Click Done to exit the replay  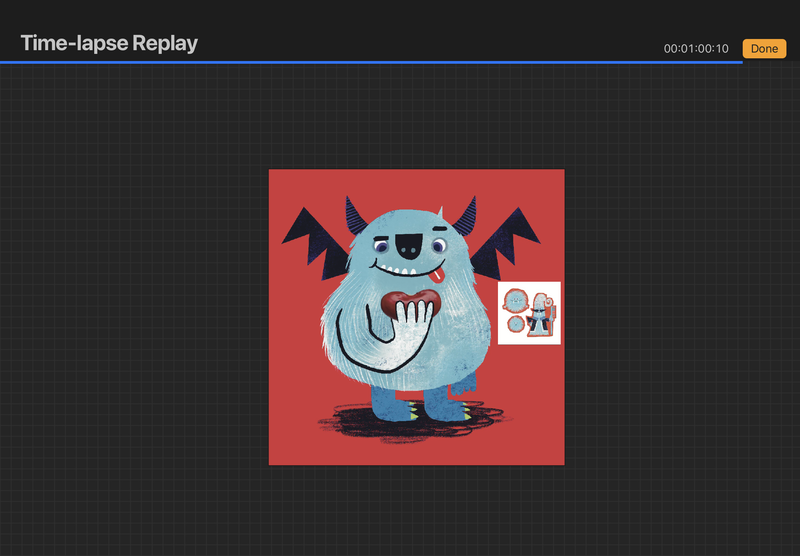[764, 49]
